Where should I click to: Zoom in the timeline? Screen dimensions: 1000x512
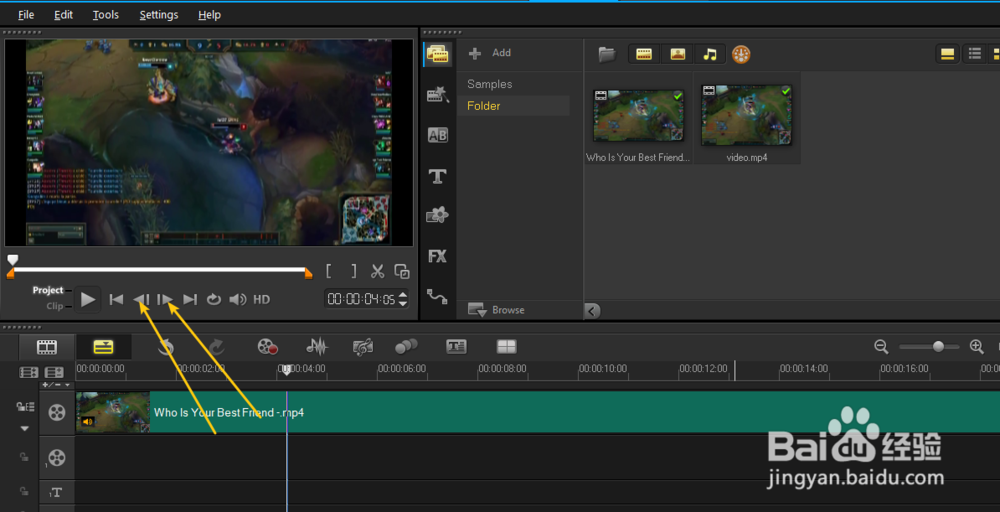976,347
